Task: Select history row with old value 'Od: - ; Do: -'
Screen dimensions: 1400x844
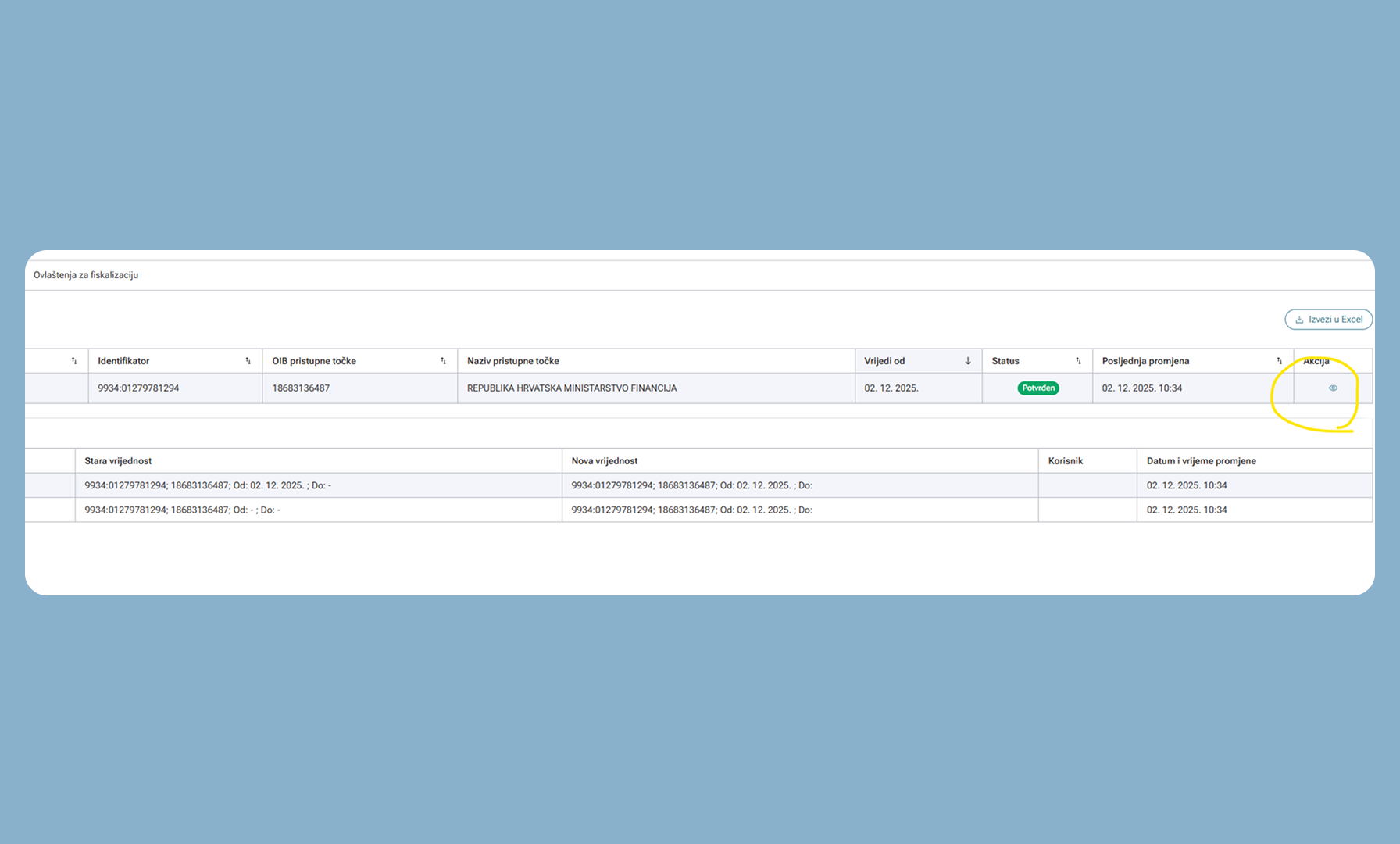Action: 182,510
